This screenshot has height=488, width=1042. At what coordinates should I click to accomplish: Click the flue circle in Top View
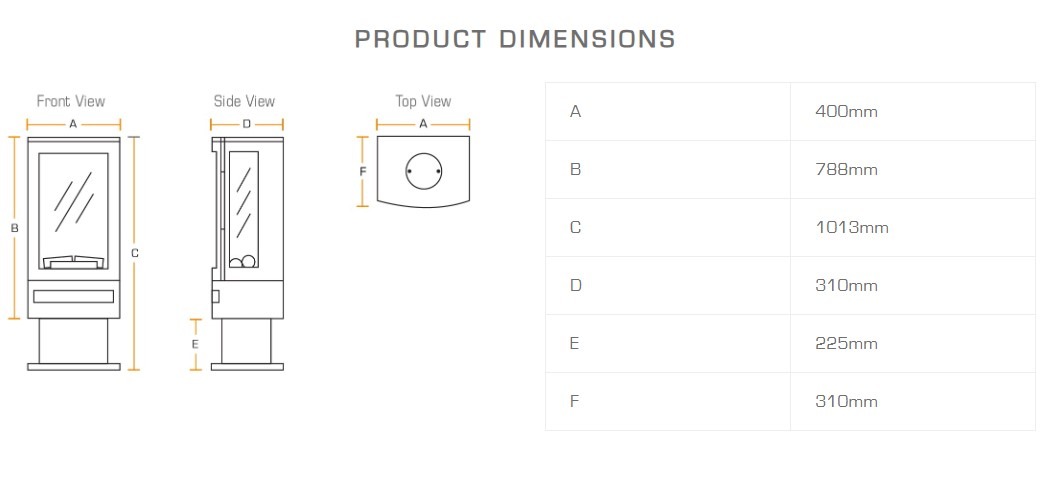(x=424, y=172)
